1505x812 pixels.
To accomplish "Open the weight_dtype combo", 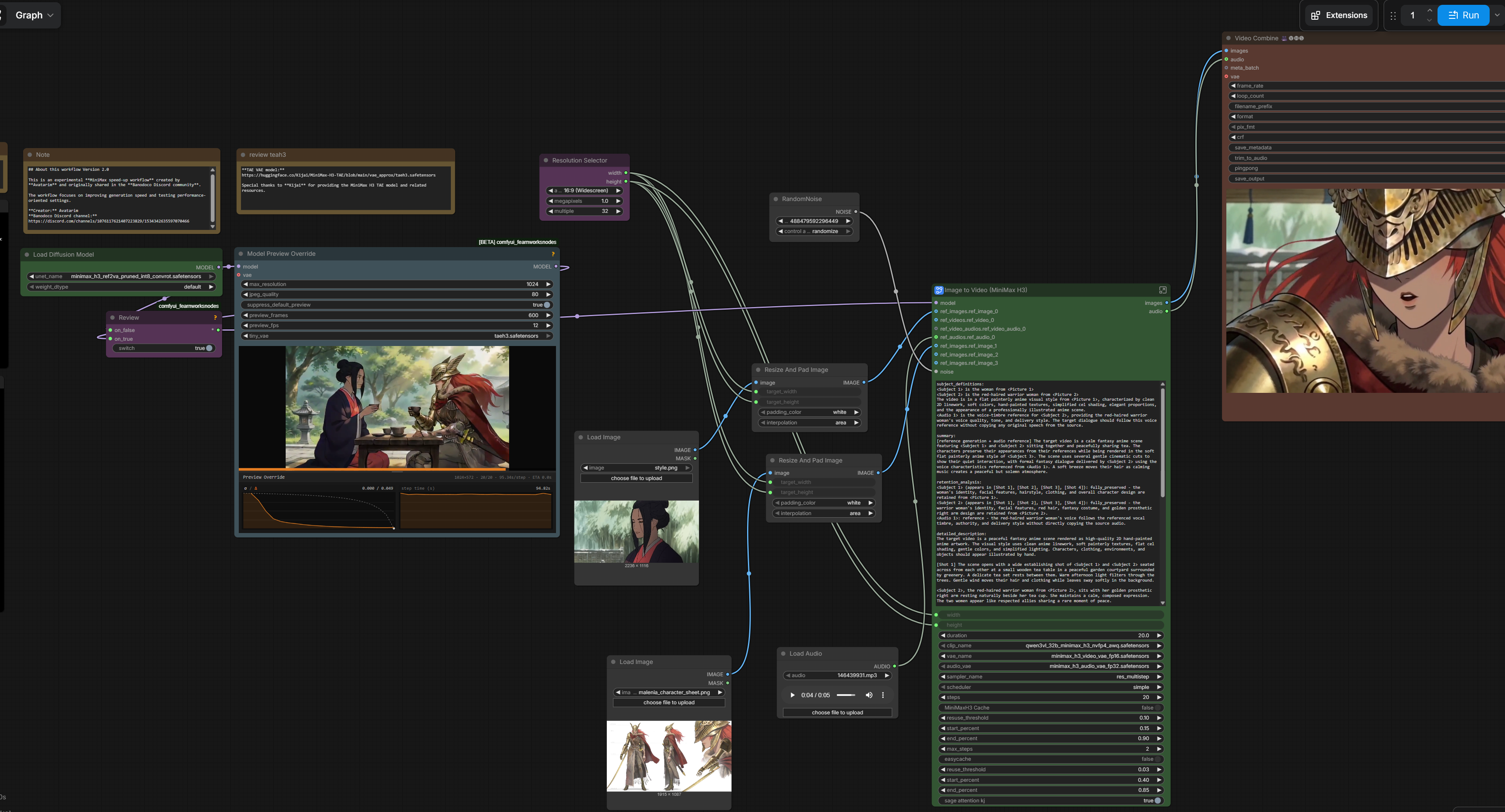I will point(121,287).
